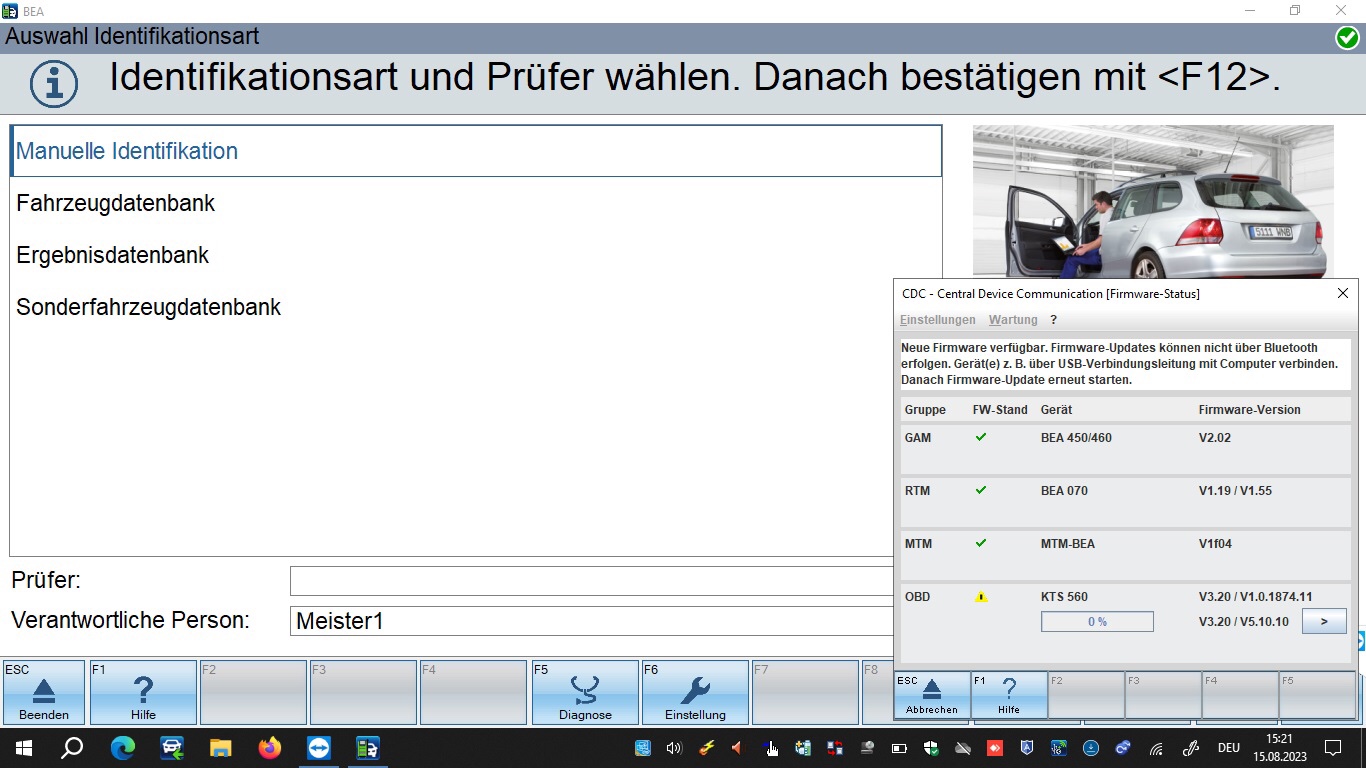The height and width of the screenshot is (768, 1366).
Task: Open F1 Hilfe in the CDC window
Action: (1009, 695)
